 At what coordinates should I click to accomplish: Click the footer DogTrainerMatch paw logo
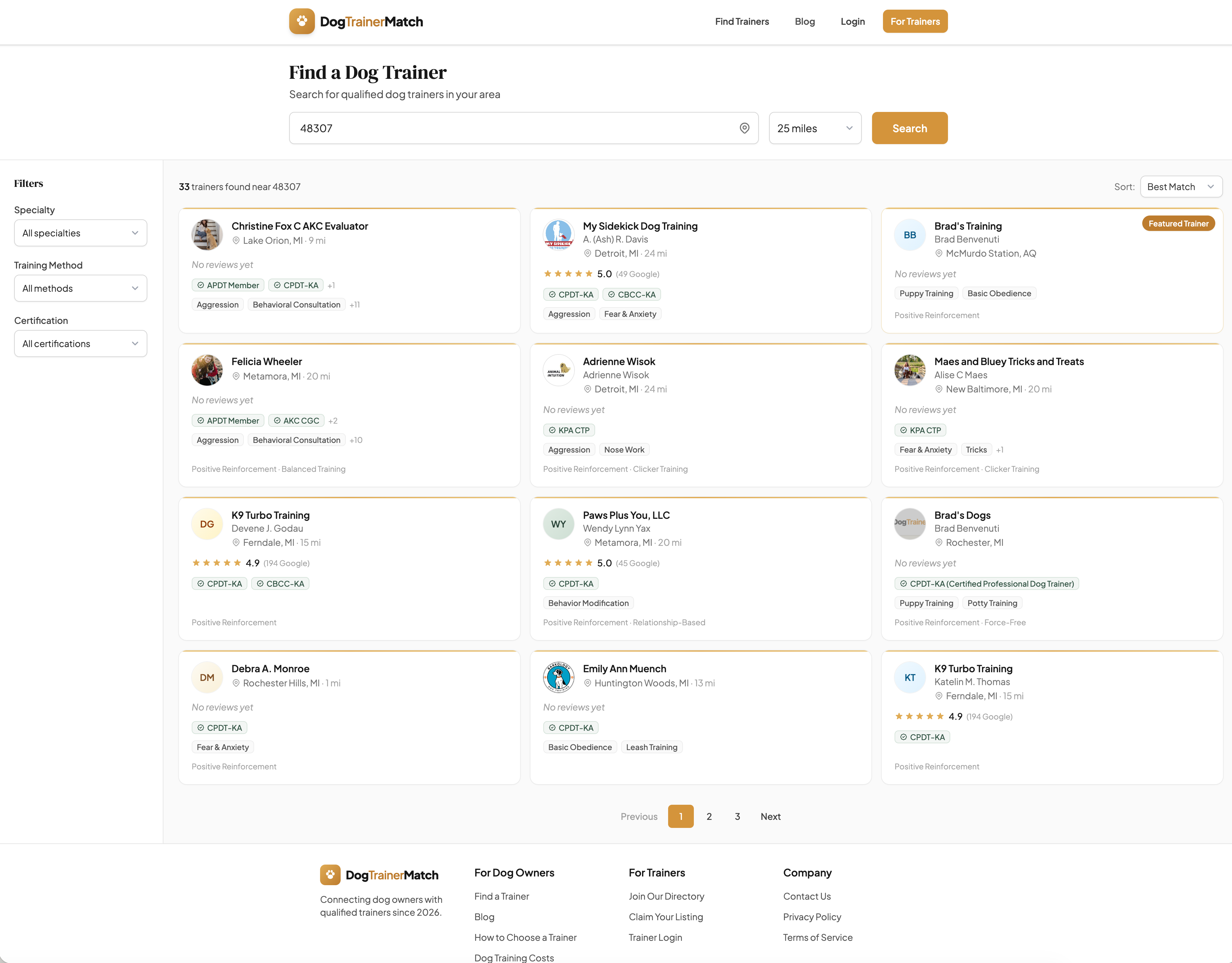click(x=330, y=875)
